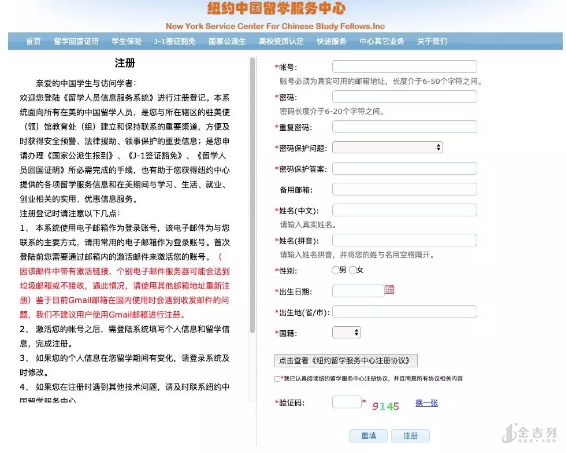This screenshot has height=453, width=566.
Task: Open 留学回国证明 menu item
Action: (76, 42)
